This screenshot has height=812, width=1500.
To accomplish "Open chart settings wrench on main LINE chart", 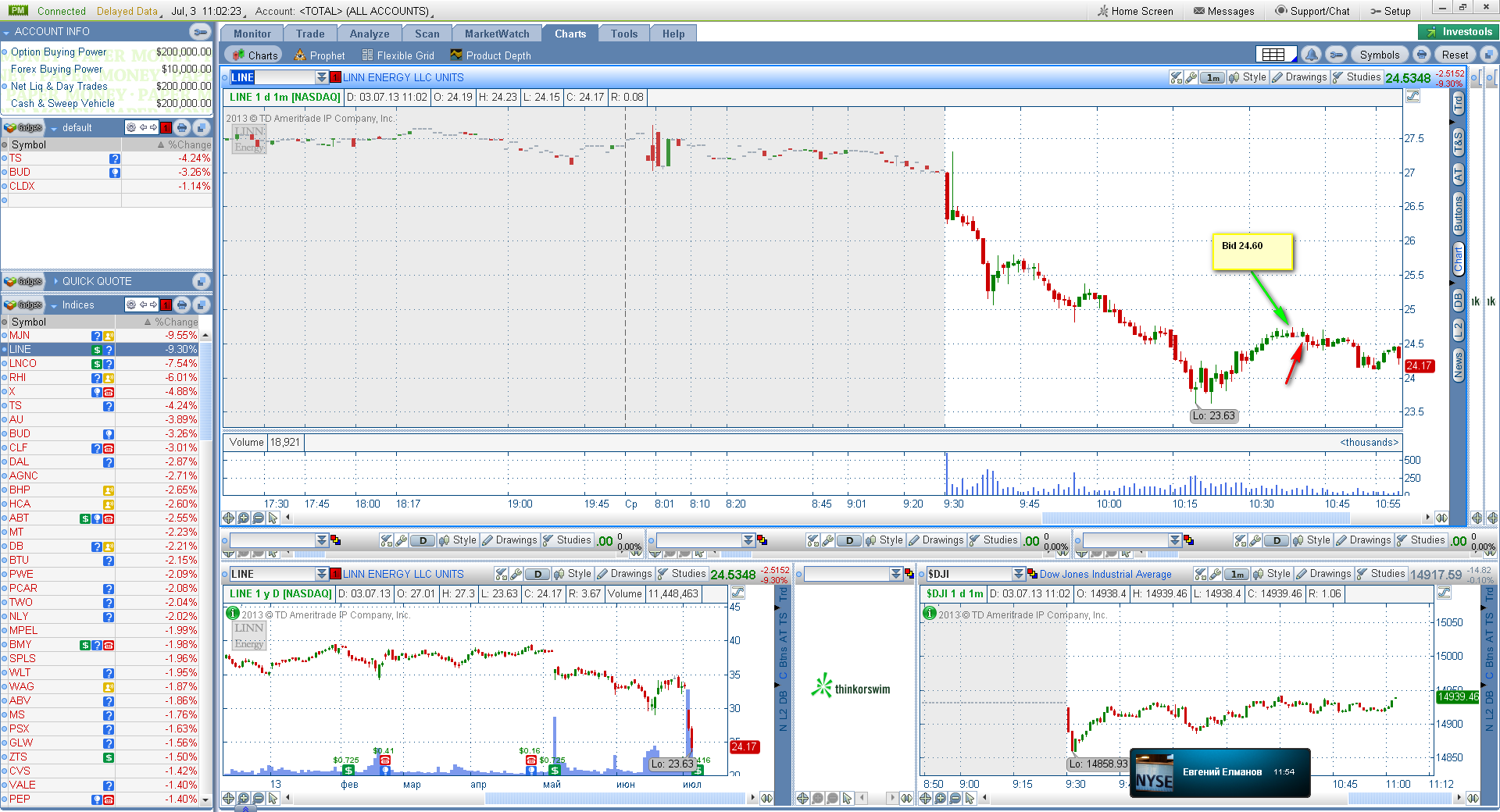I will click(x=1191, y=77).
